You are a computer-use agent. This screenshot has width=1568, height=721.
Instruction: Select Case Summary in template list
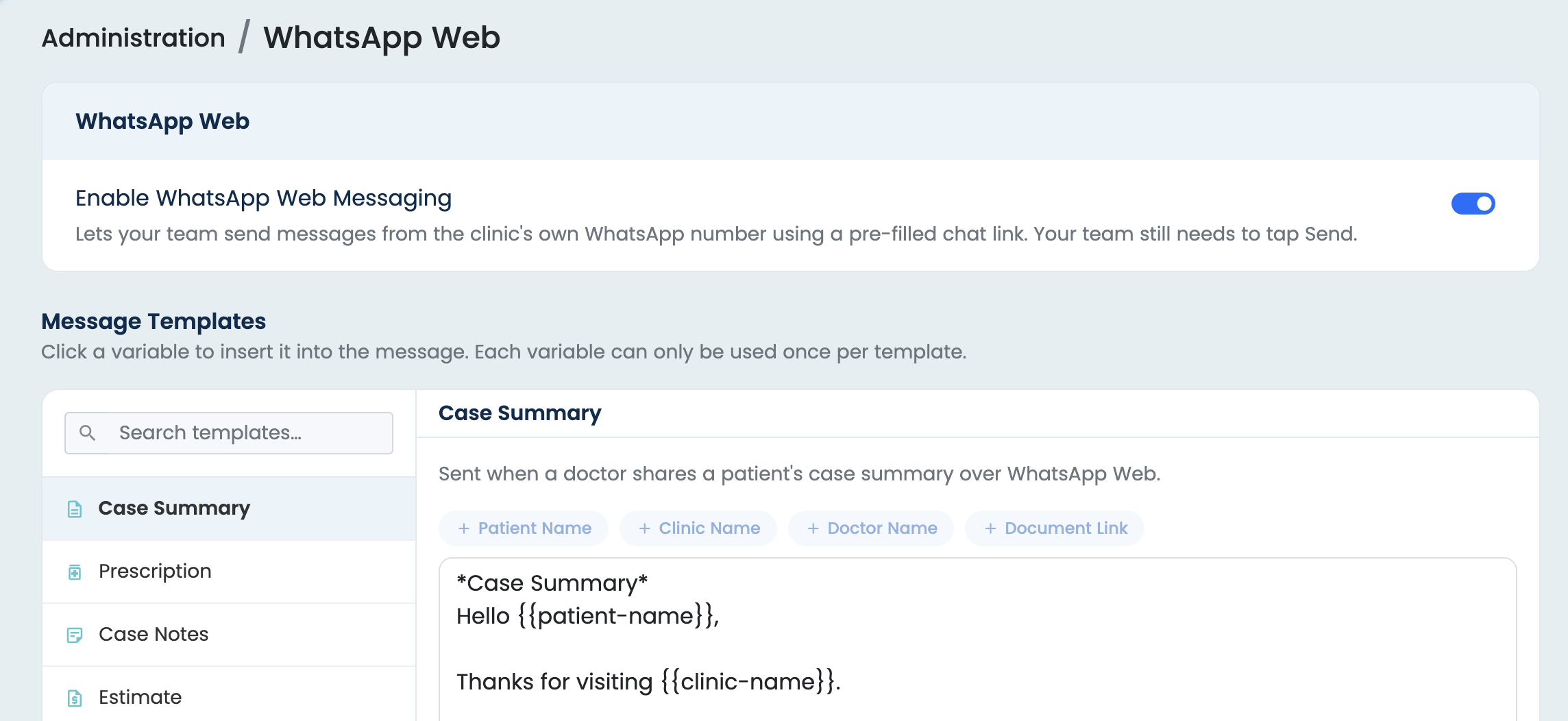[x=229, y=509]
